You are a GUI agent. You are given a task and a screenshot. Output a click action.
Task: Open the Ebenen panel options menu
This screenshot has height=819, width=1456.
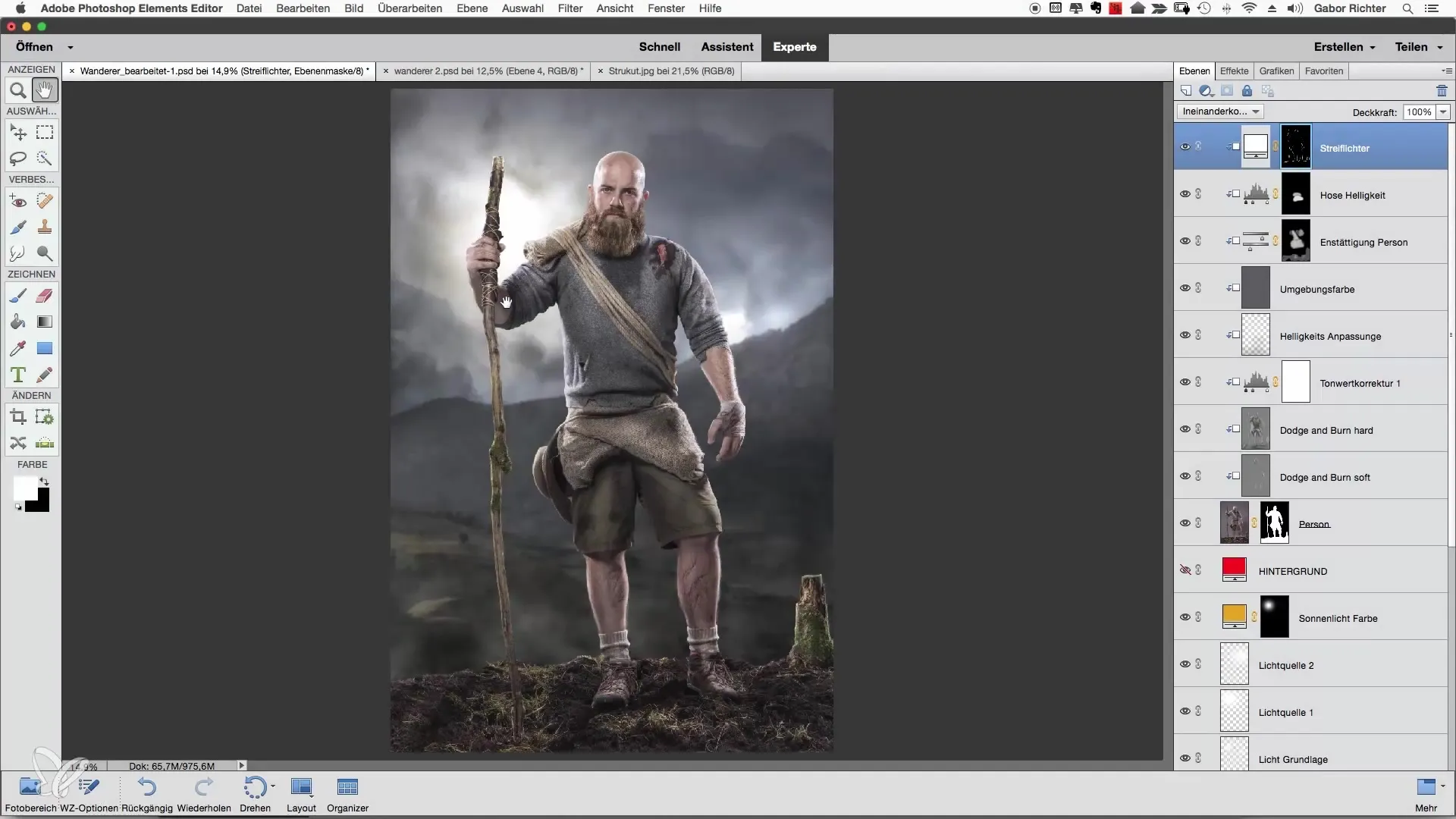[1447, 71]
